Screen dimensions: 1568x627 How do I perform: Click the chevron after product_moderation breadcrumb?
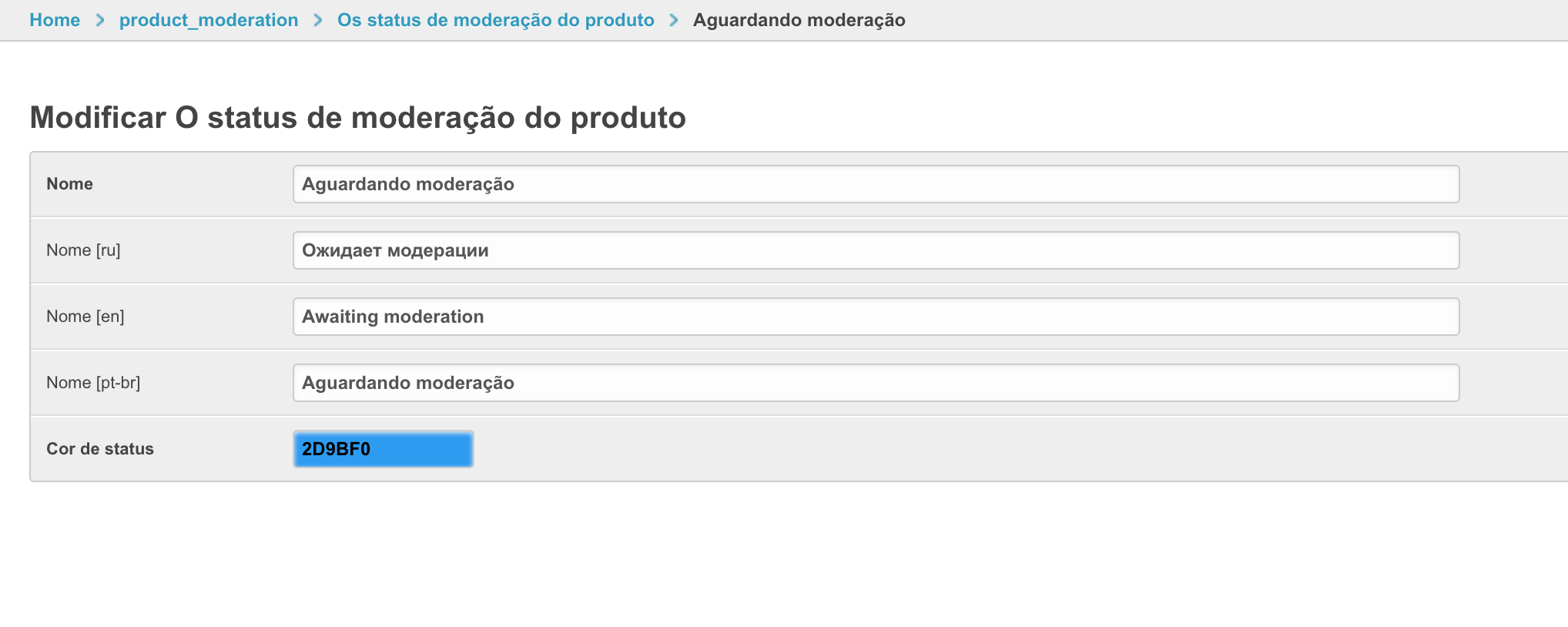pyautogui.click(x=318, y=20)
